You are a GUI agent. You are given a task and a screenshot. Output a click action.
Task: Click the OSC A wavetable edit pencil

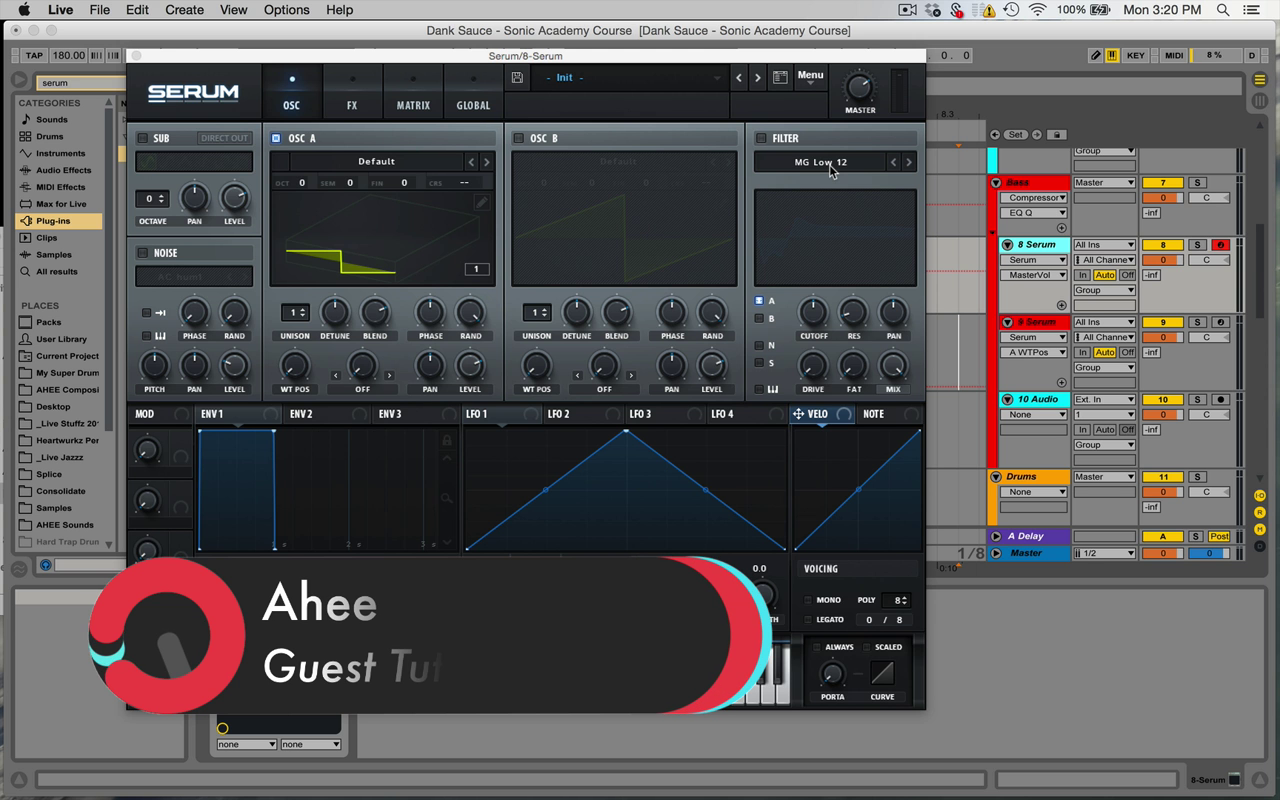coord(481,202)
